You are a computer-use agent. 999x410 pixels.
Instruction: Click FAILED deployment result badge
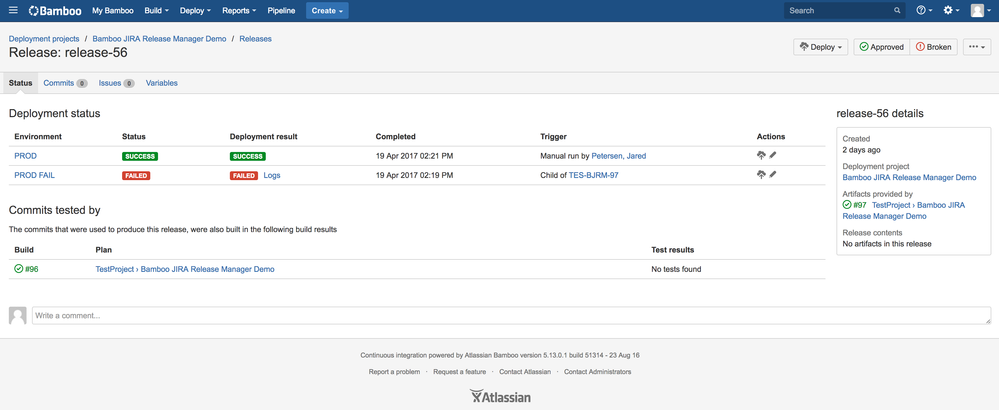click(244, 176)
